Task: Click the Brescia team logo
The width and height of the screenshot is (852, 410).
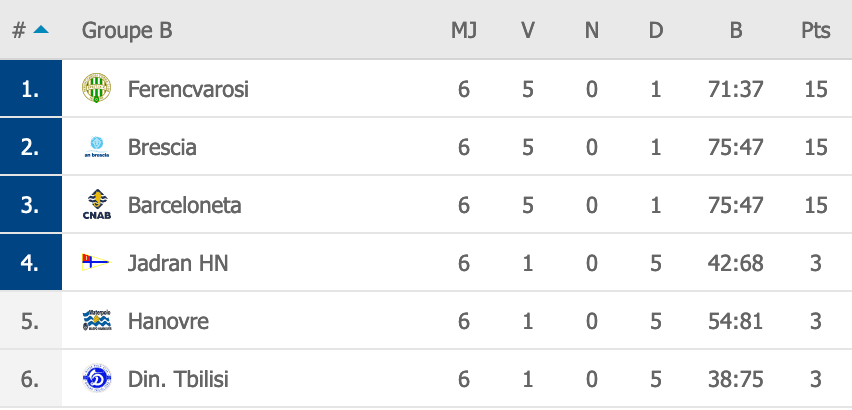Action: pyautogui.click(x=97, y=147)
